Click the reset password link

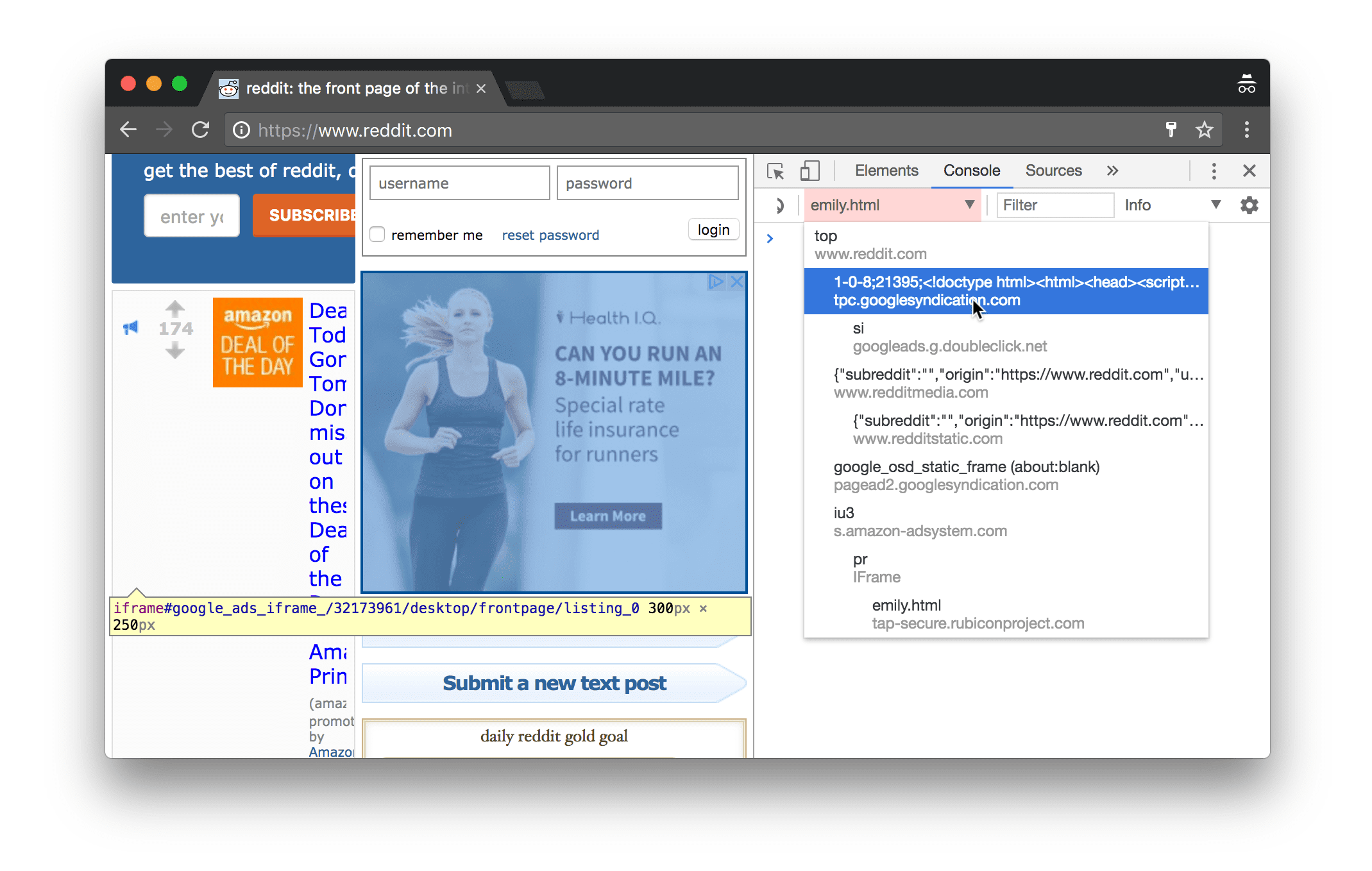[x=550, y=234]
